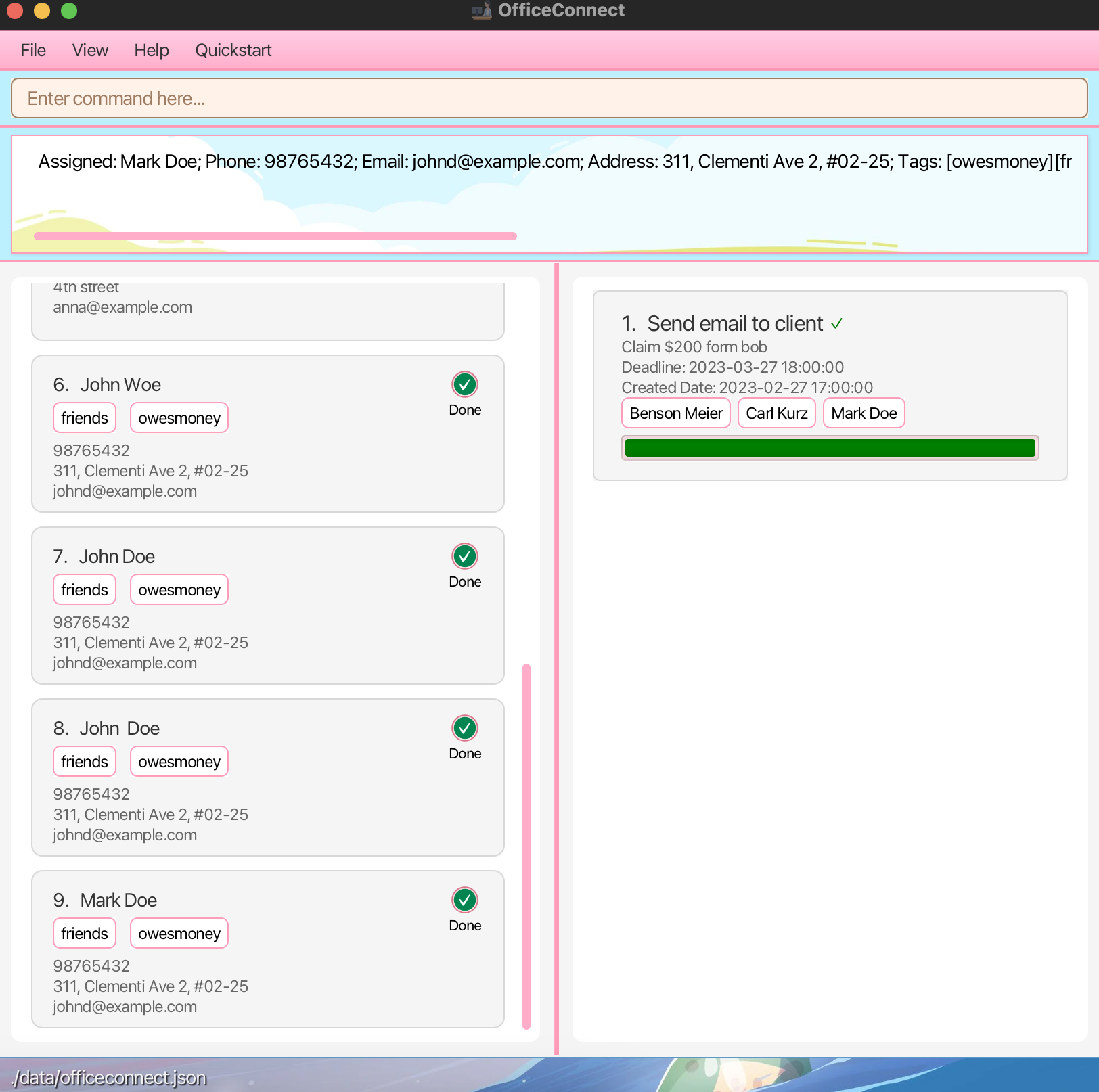
Task: Click the 'Claim $200 form bob' description
Action: [x=694, y=347]
